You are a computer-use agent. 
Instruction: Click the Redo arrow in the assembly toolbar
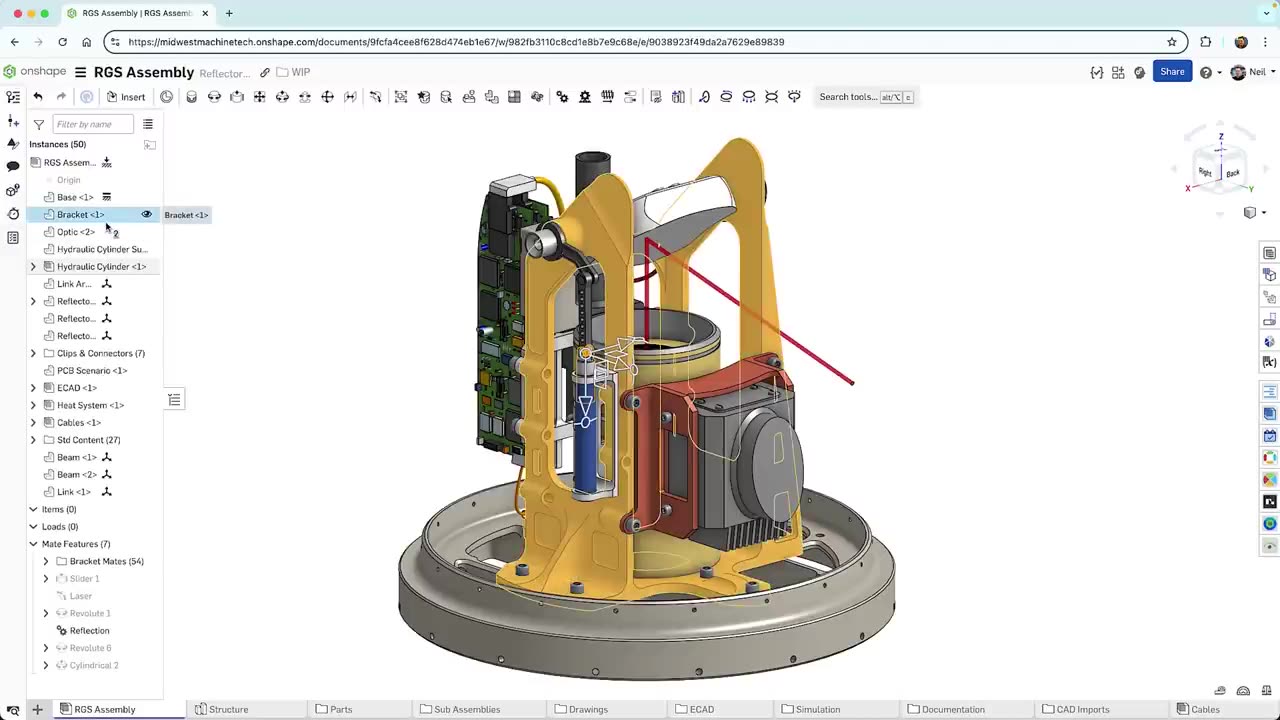[x=61, y=97]
